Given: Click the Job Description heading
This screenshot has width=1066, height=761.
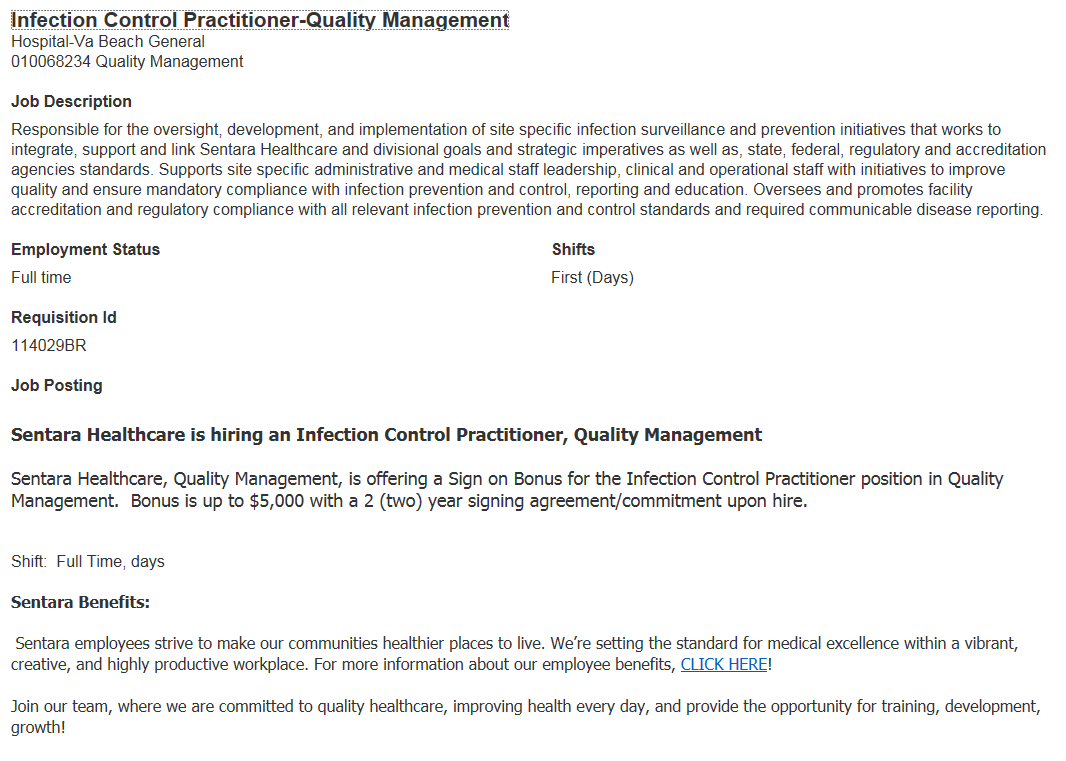Looking at the screenshot, I should (x=71, y=102).
